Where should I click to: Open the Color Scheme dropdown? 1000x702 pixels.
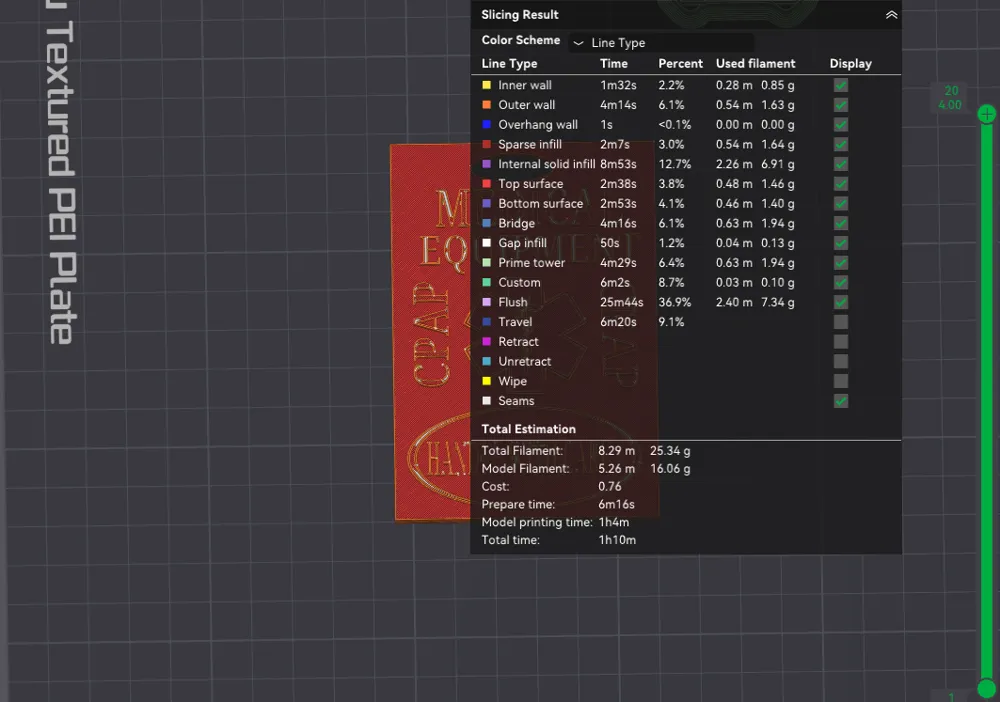[x=661, y=43]
